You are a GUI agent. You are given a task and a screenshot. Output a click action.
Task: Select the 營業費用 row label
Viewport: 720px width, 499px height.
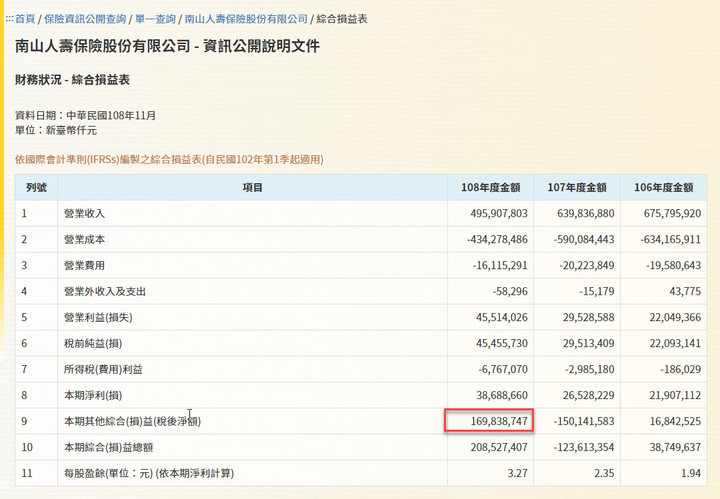coord(84,265)
